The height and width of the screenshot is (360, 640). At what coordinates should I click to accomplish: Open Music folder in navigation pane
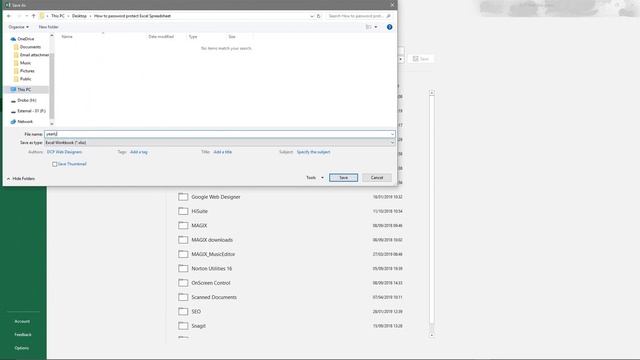tap(25, 63)
